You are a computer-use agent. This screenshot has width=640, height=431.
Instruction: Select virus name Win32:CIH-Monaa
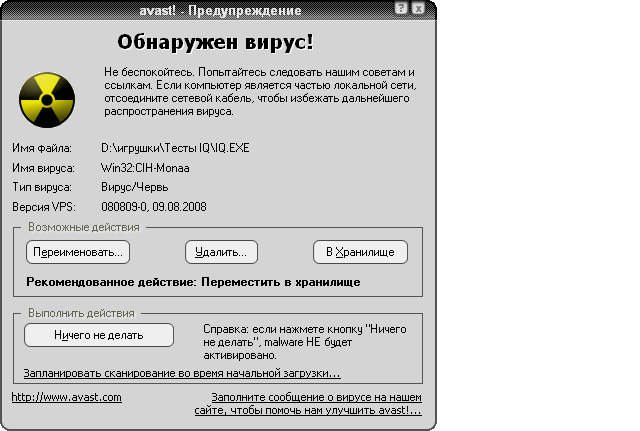pos(145,168)
